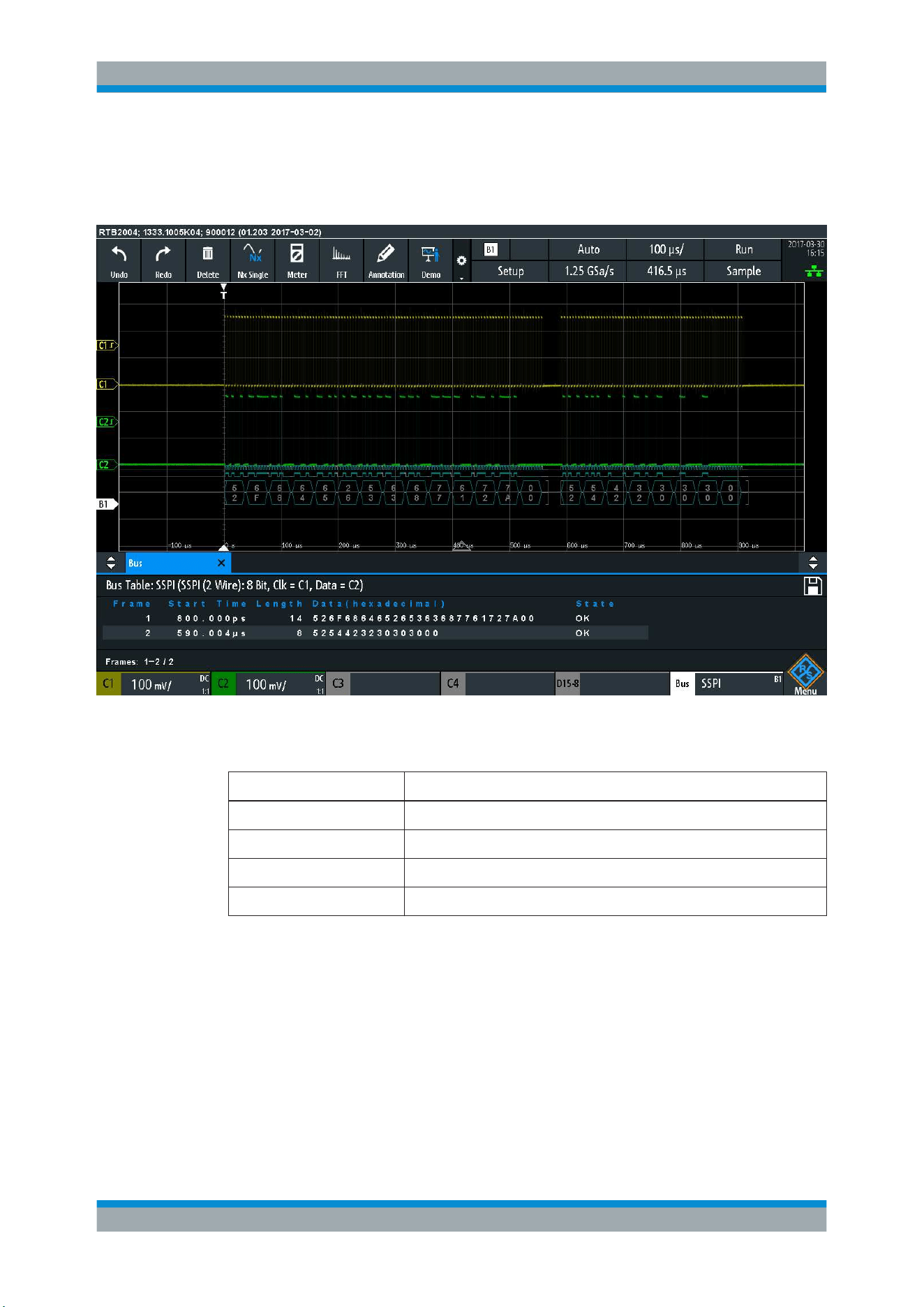The height and width of the screenshot is (1307, 924).
Task: Click the Frames: 1-2 / 2 counter
Action: click(x=140, y=661)
